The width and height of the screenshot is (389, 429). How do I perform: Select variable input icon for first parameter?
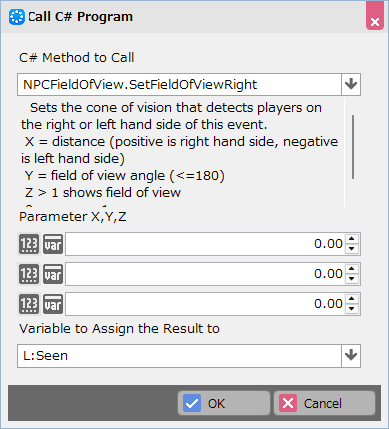[53, 244]
